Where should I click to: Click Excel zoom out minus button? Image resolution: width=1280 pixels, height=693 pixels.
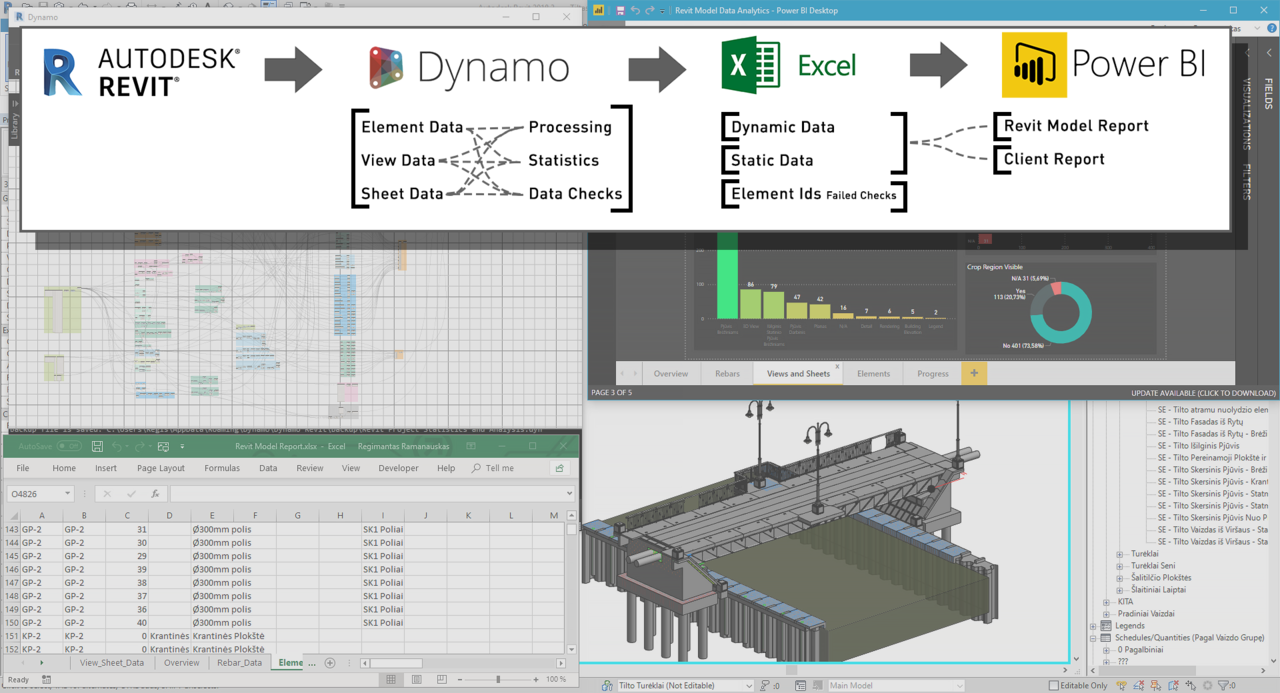[460, 680]
